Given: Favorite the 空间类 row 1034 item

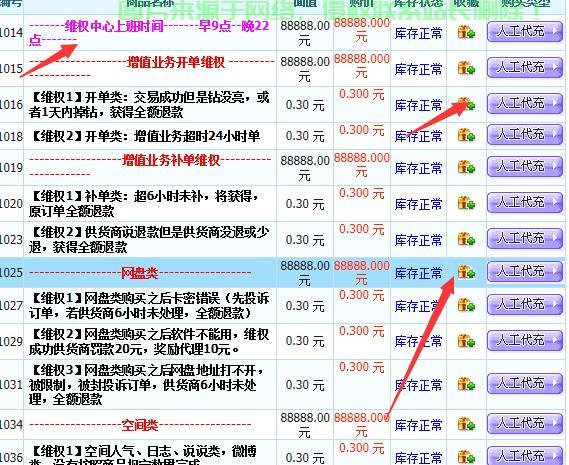Looking at the screenshot, I should (466, 424).
